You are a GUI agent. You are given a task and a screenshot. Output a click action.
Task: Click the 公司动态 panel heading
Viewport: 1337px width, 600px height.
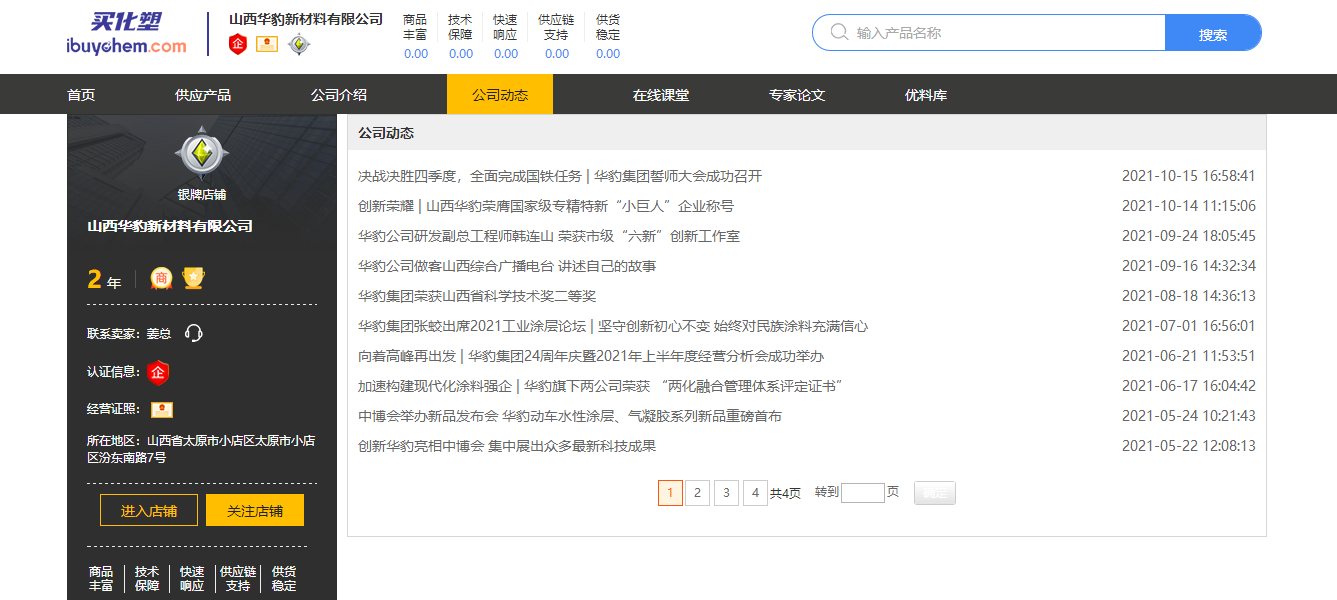(x=386, y=133)
